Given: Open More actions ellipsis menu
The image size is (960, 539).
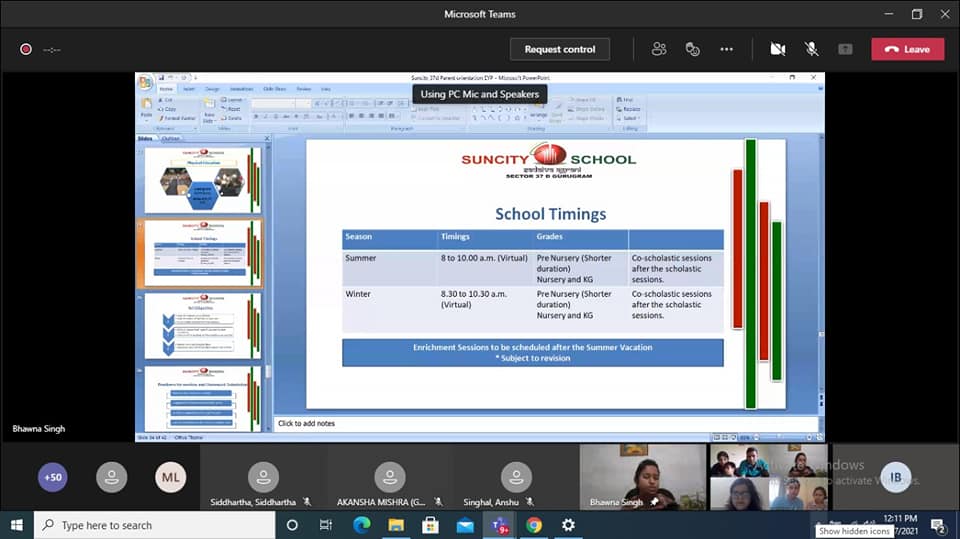Looking at the screenshot, I should click(x=727, y=49).
